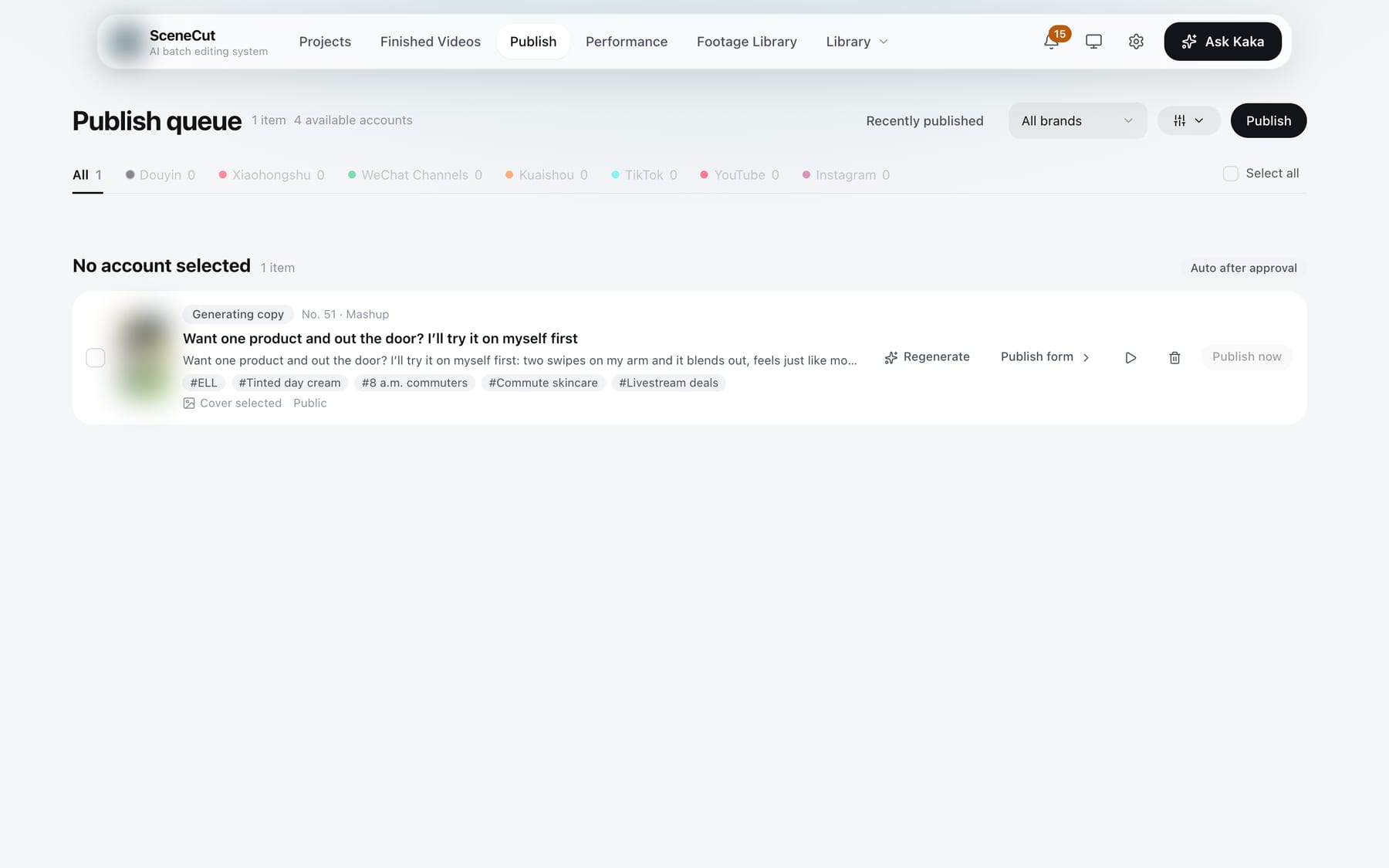Click the Generating copy status badge

coord(238,314)
